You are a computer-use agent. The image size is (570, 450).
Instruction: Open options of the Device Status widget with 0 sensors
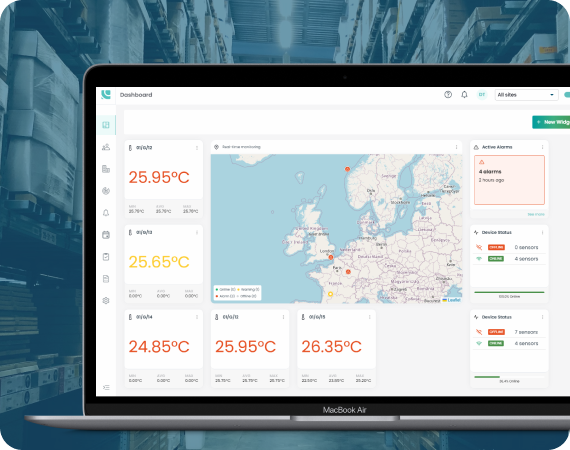[x=542, y=232]
